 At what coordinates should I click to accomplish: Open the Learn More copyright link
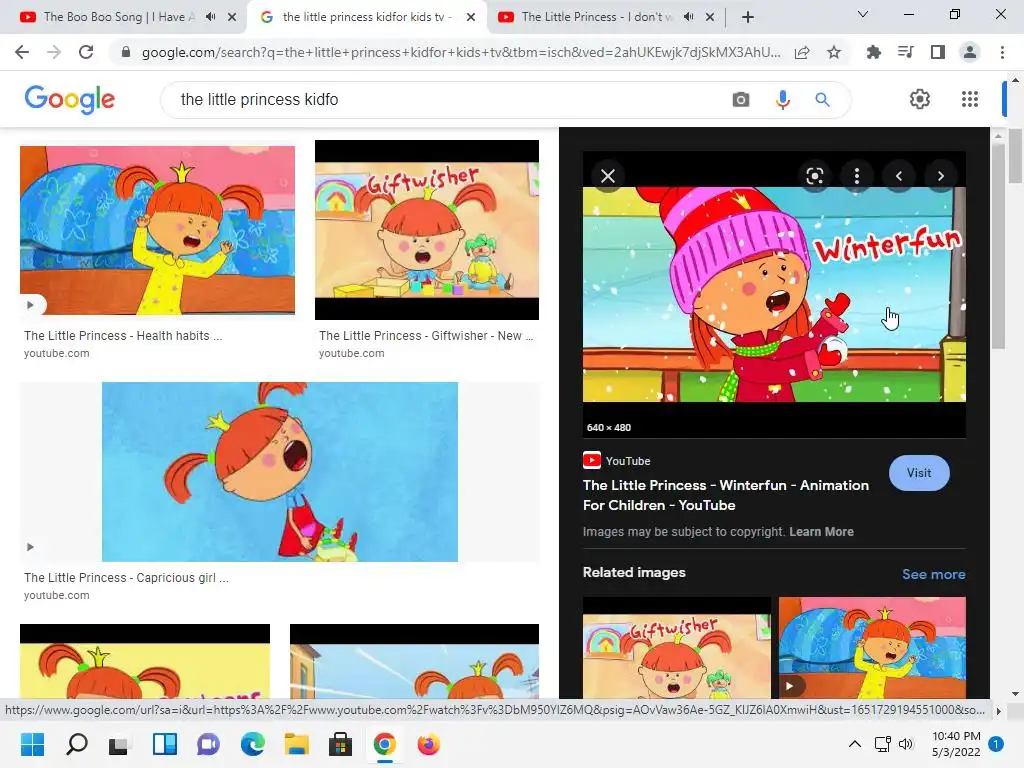pos(822,532)
